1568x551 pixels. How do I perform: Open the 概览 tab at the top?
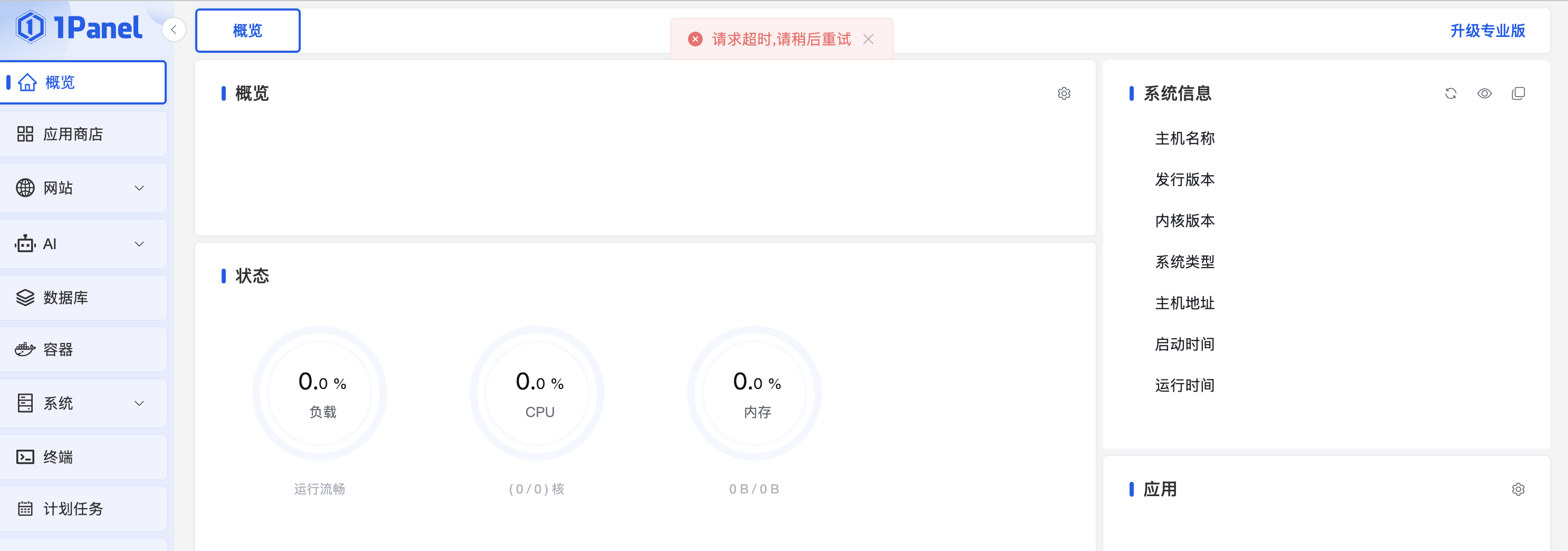point(247,31)
